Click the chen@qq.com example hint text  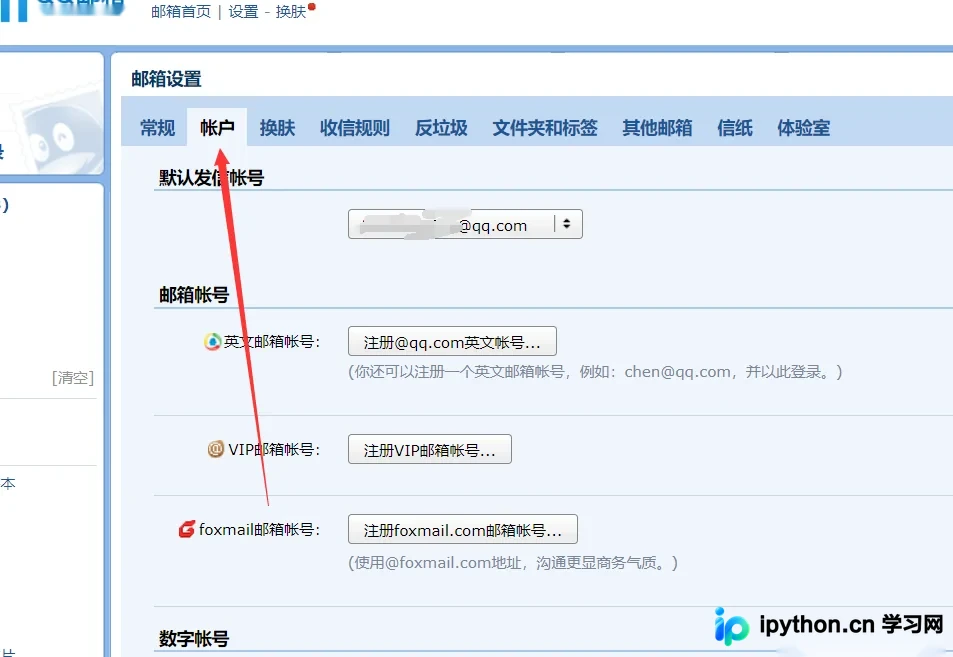tap(595, 371)
